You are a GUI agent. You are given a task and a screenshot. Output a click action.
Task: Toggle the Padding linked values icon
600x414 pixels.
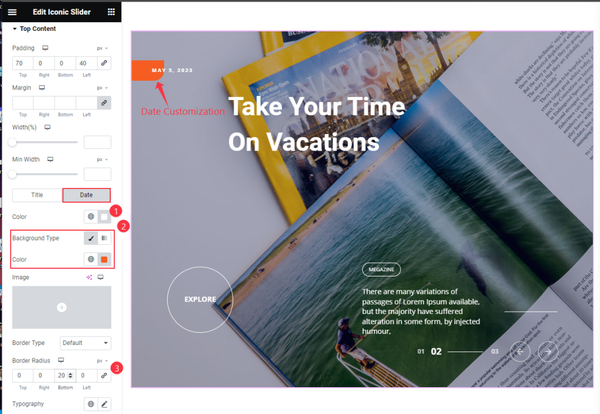104,63
